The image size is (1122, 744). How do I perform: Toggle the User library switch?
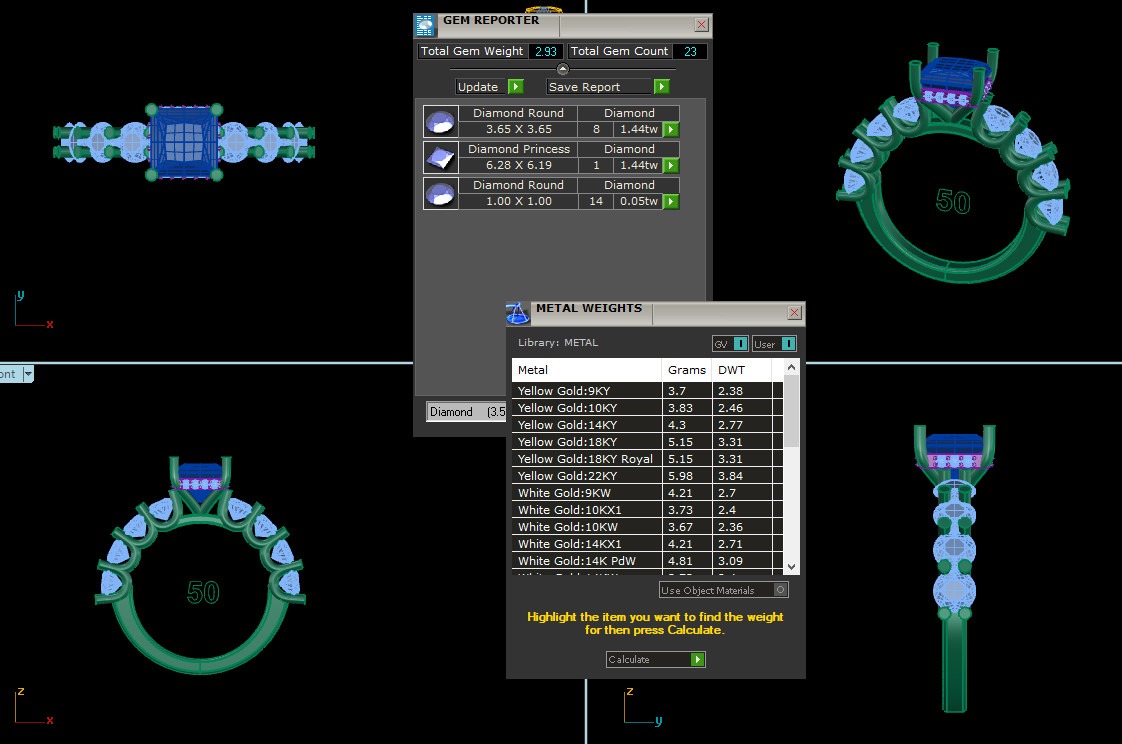788,344
